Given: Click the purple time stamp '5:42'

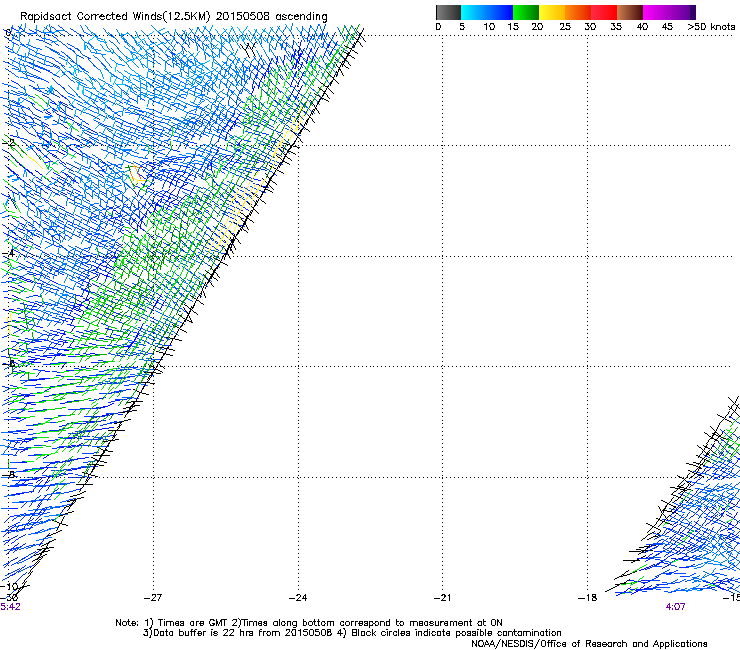Looking at the screenshot, I should coord(10,607).
